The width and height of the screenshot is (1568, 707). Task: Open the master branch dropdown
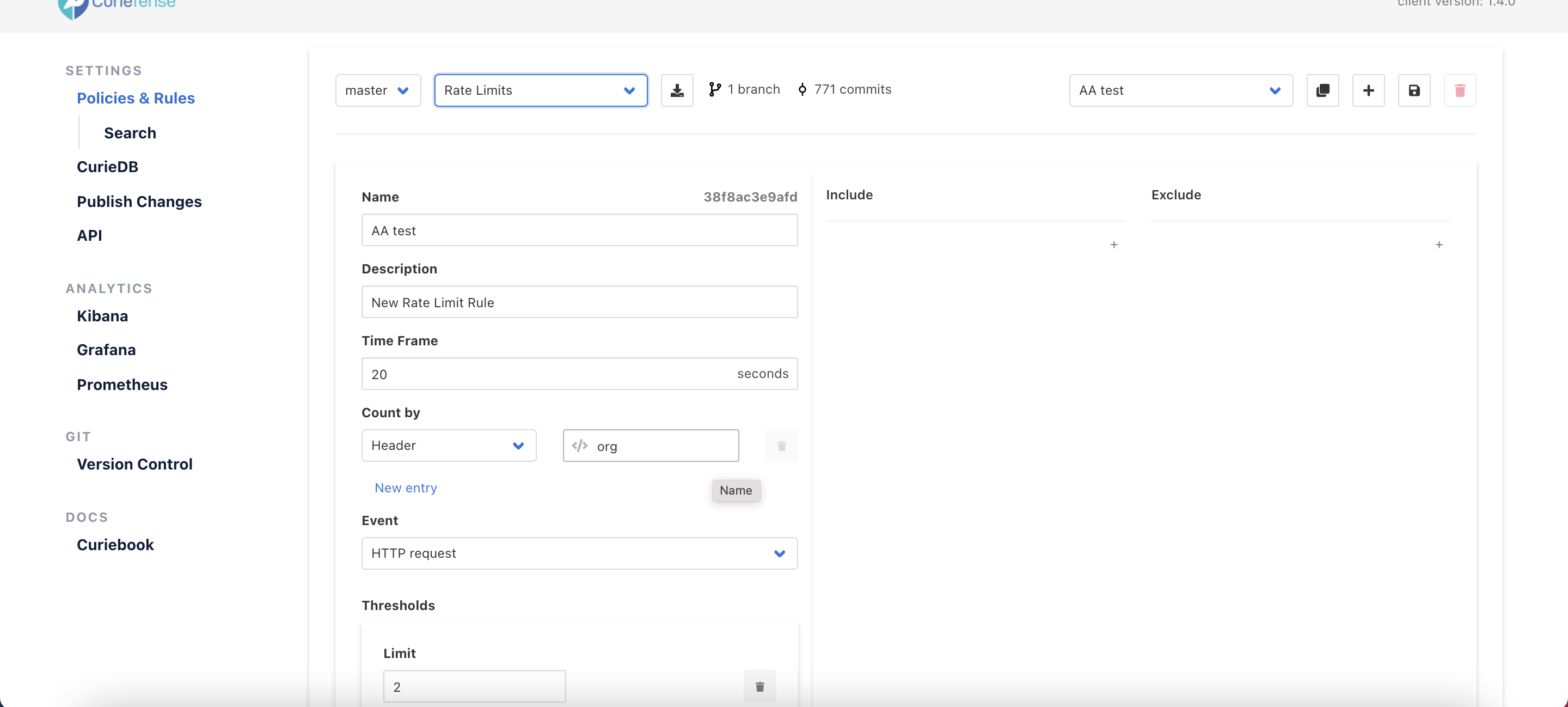coord(377,90)
